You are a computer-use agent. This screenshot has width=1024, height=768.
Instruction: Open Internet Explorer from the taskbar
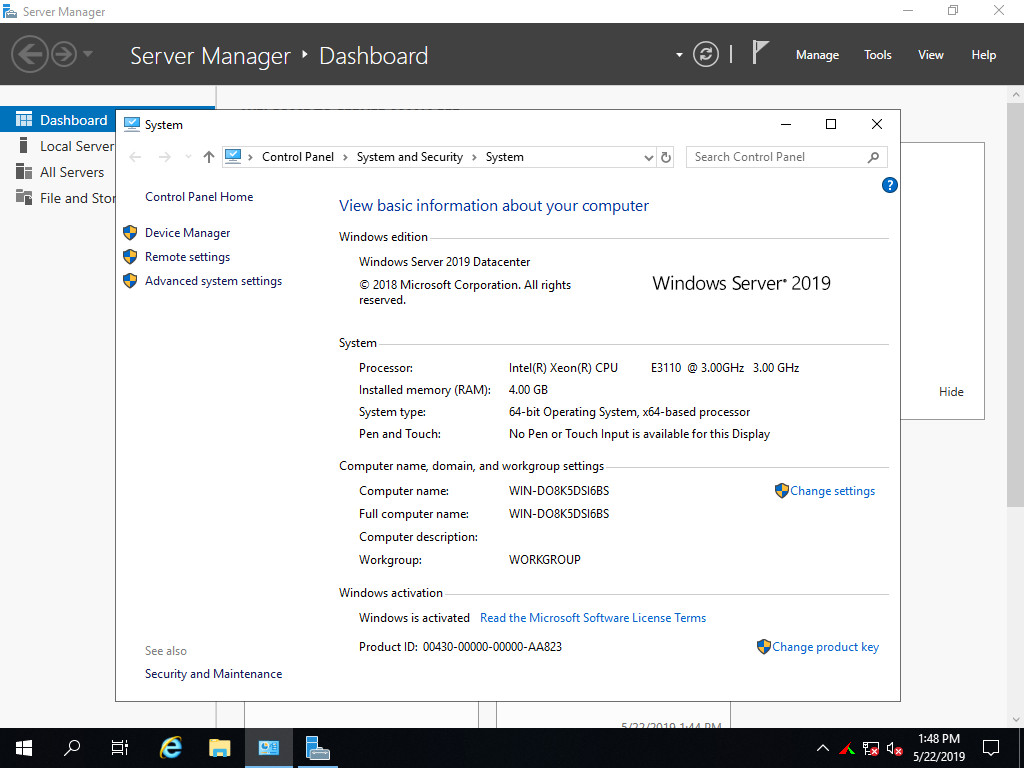tap(171, 748)
